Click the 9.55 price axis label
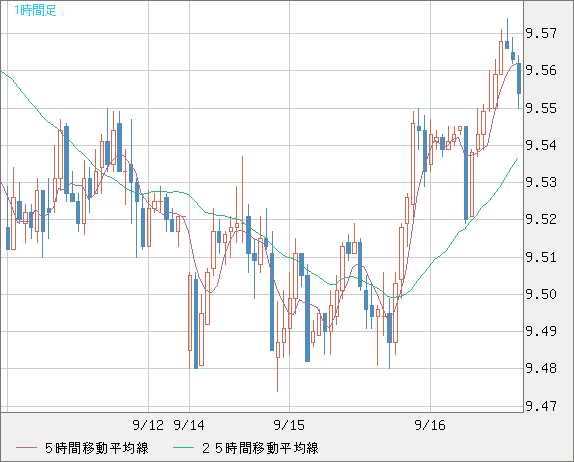Screen dimensions: 574x462 541,108
